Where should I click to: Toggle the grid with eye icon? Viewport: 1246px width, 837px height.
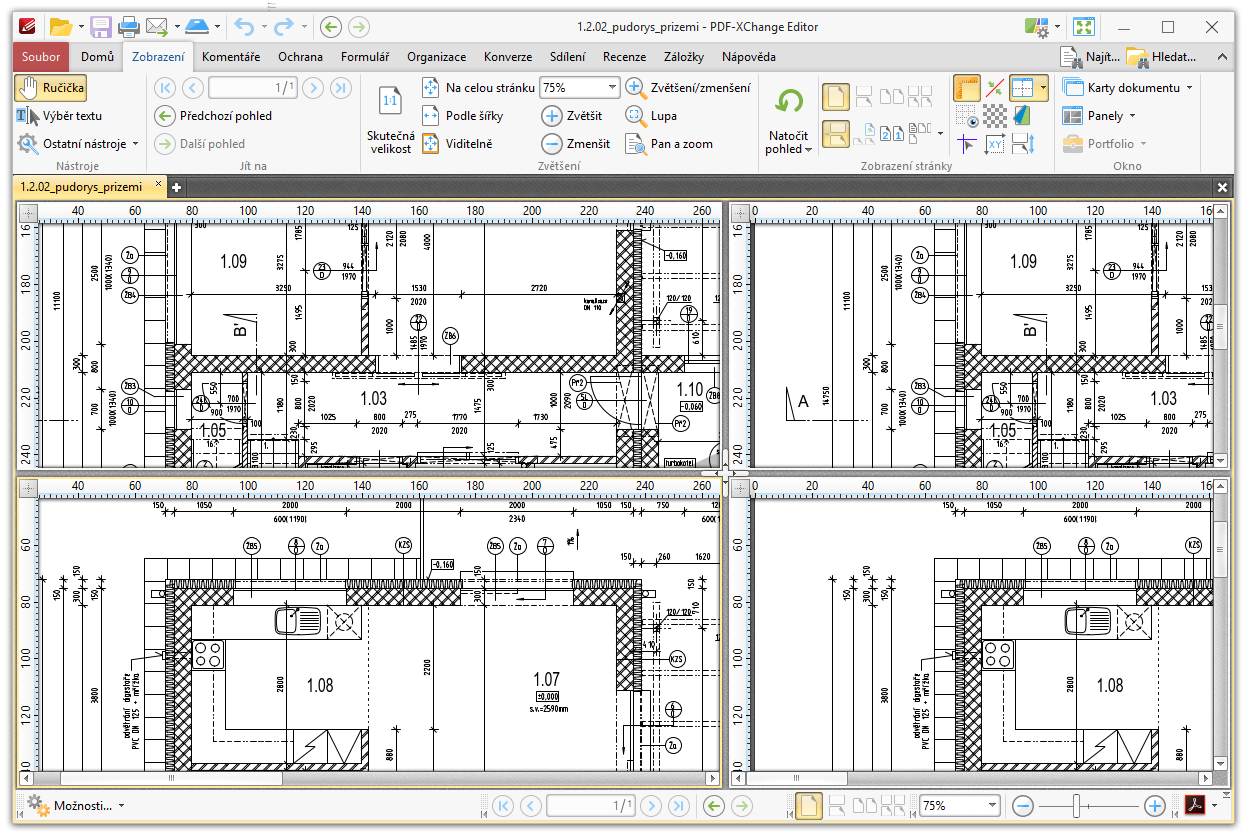[966, 116]
